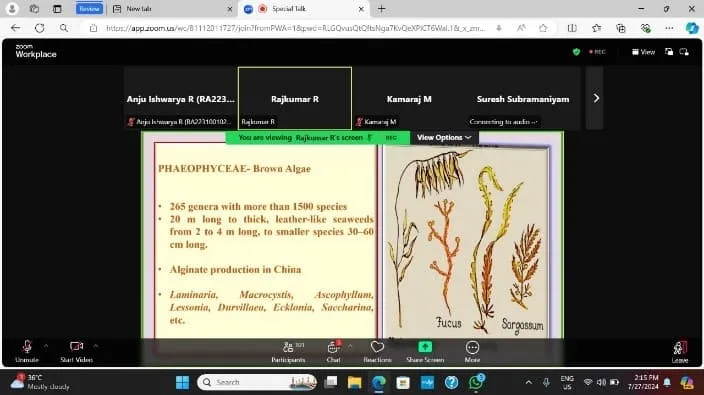The image size is (704, 395).
Task: Open video options caret beside Start Video
Action: (96, 346)
